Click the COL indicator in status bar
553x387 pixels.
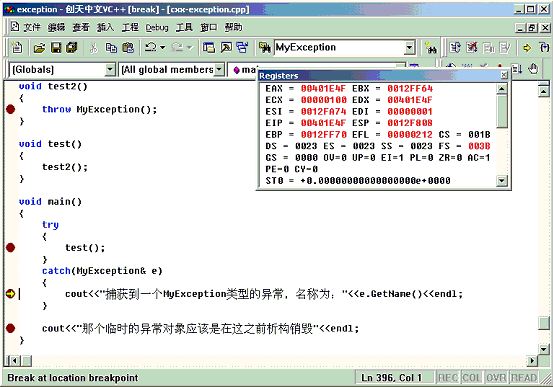click(472, 378)
